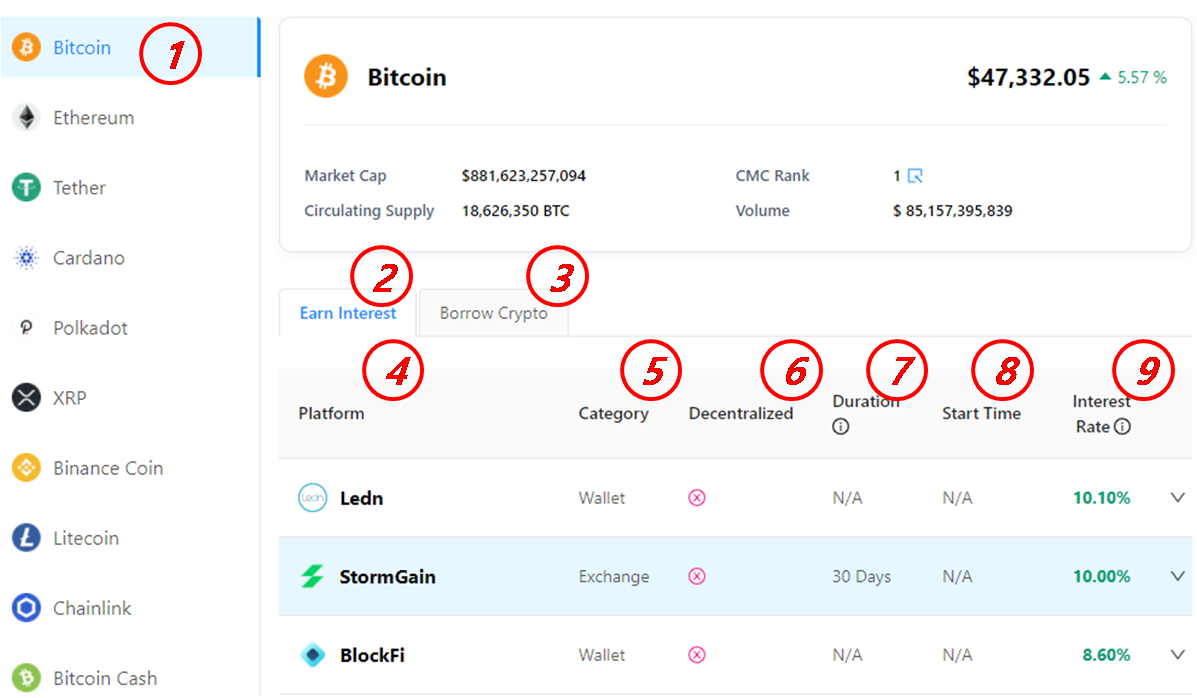Viewport: 1197px width, 698px height.
Task: Click the Category column header
Action: (x=613, y=414)
